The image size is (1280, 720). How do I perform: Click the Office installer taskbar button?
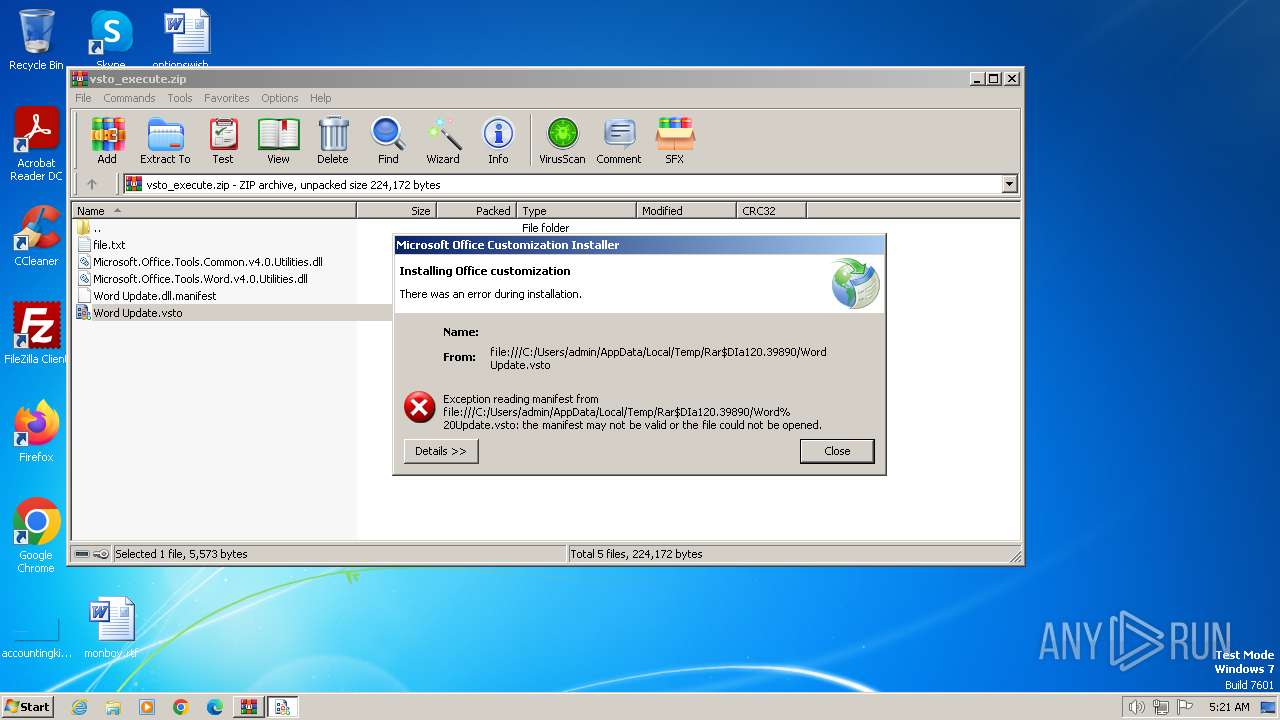pos(283,707)
